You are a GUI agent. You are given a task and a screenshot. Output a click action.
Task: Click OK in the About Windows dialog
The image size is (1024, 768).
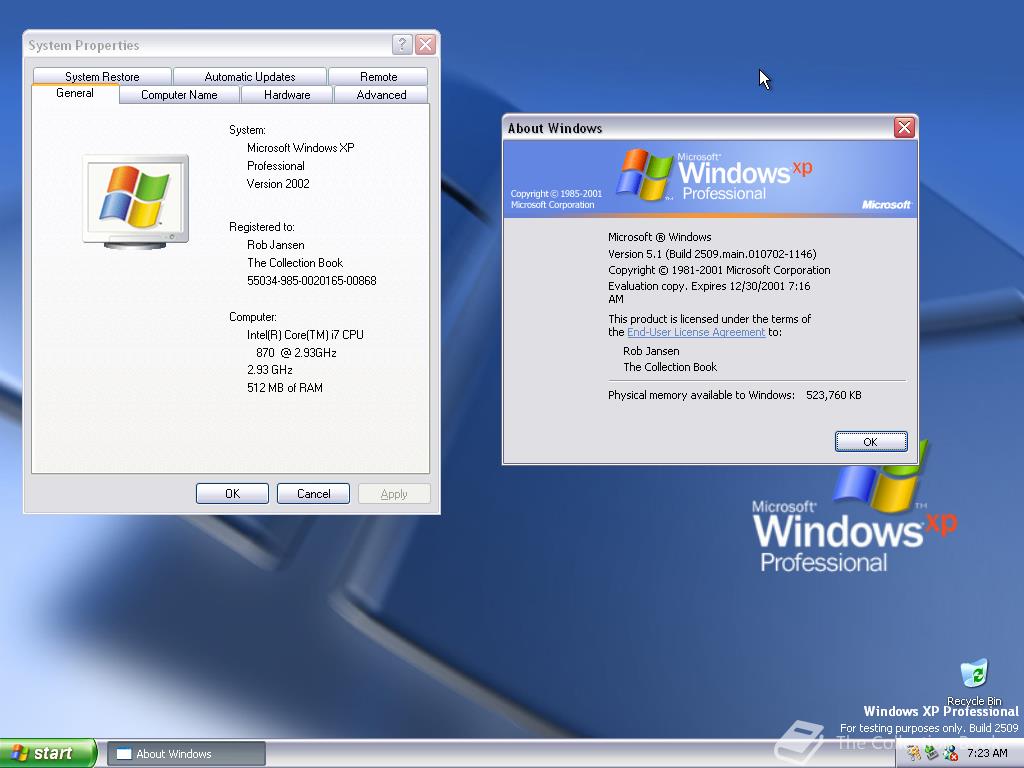tap(871, 442)
